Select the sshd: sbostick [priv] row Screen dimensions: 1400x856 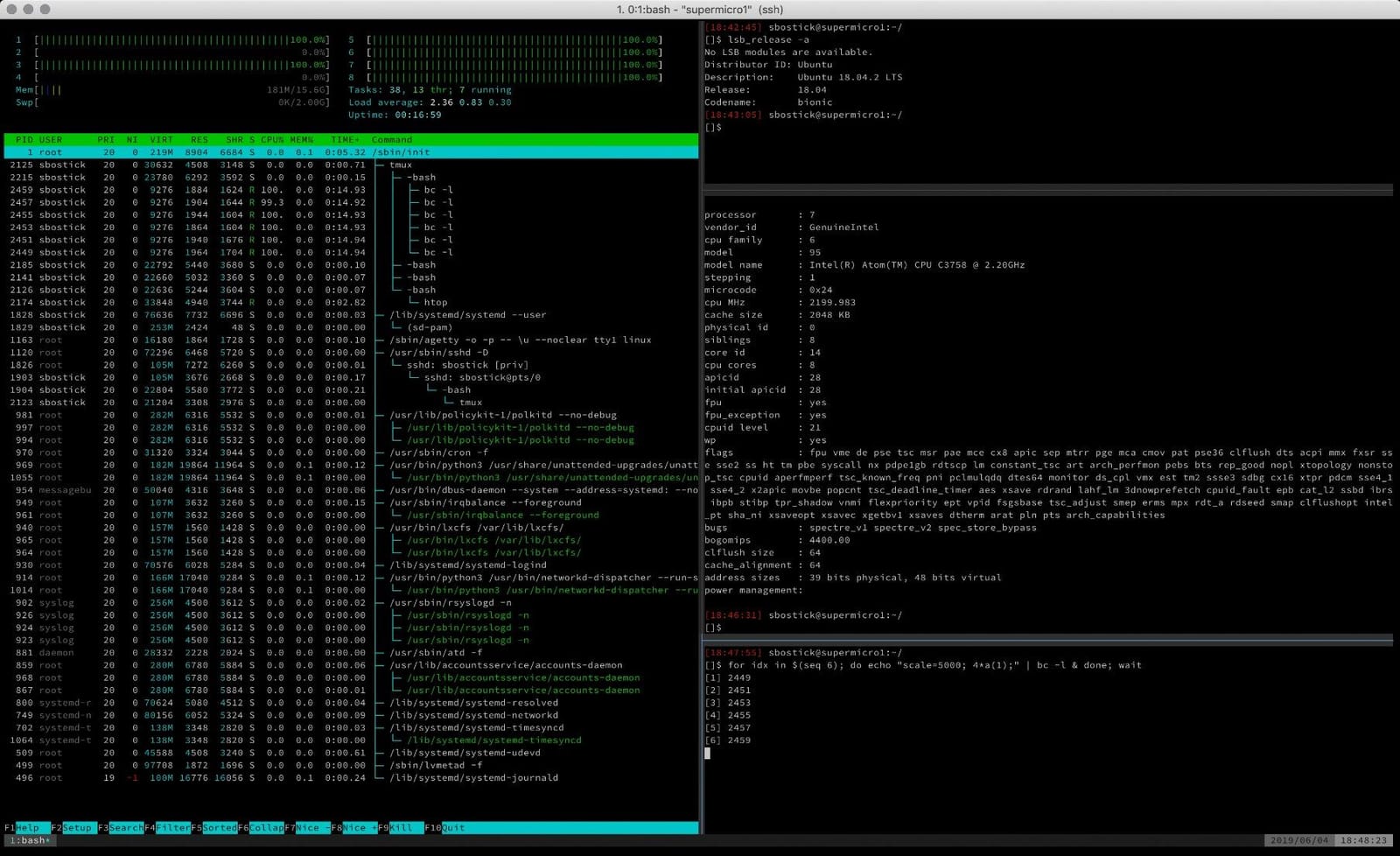pyautogui.click(x=351, y=365)
